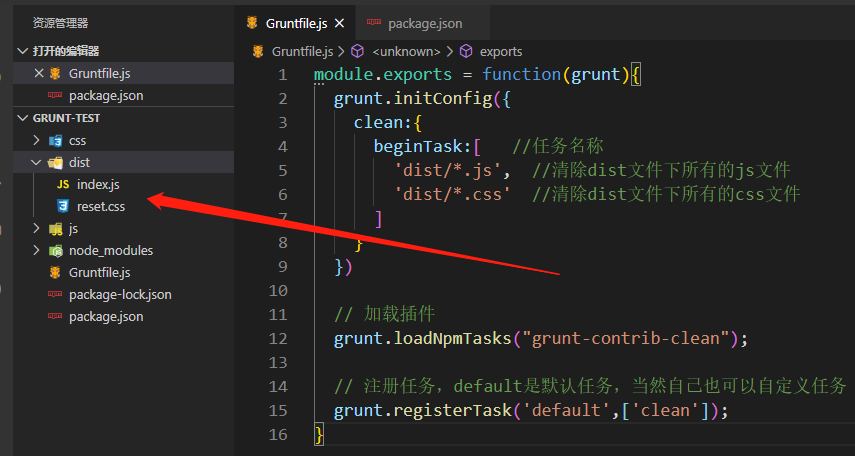Click the Grunt icon in the breadcrumb
Viewport: 855px width, 456px height.
tap(257, 51)
